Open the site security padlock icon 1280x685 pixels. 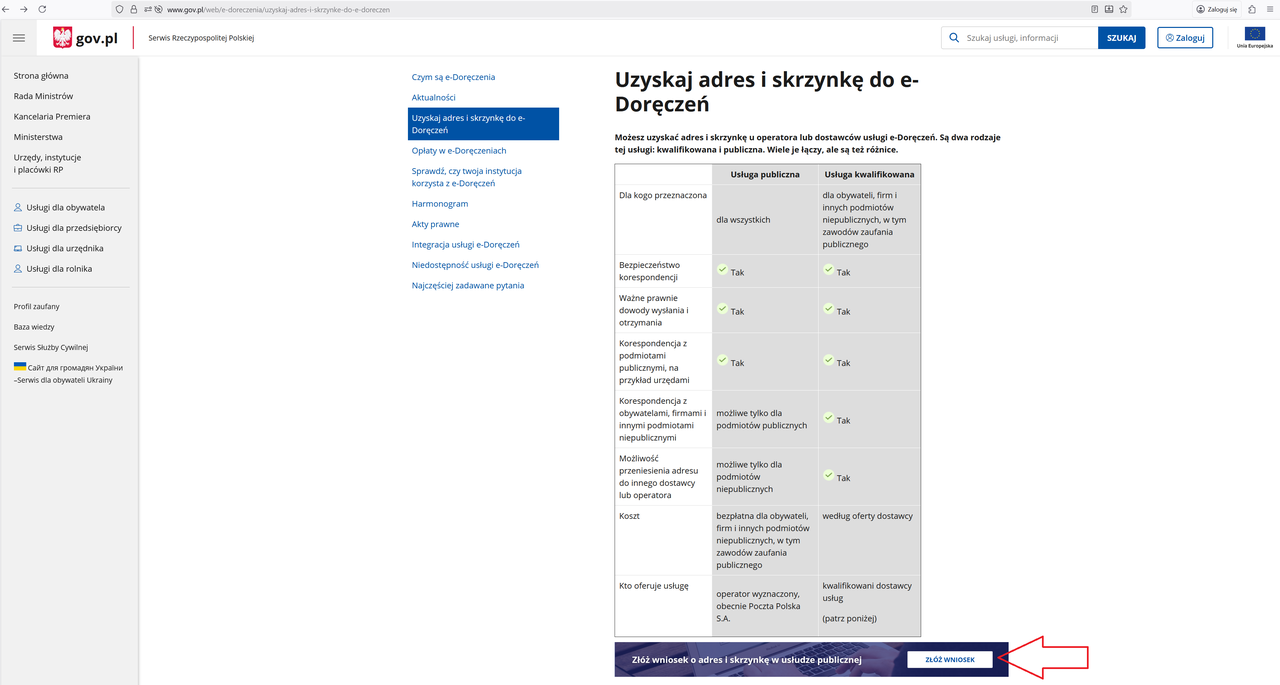pos(133,9)
